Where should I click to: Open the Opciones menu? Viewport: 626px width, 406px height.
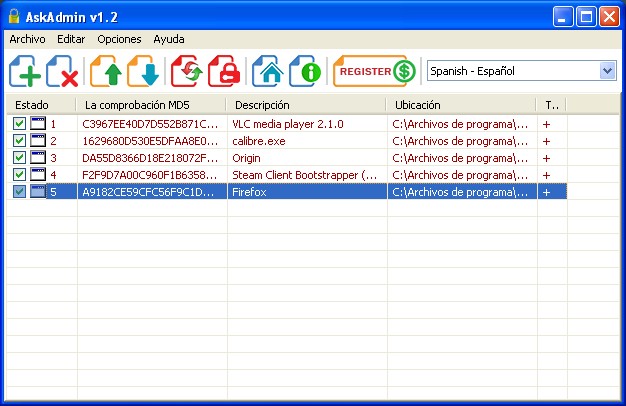click(x=119, y=39)
